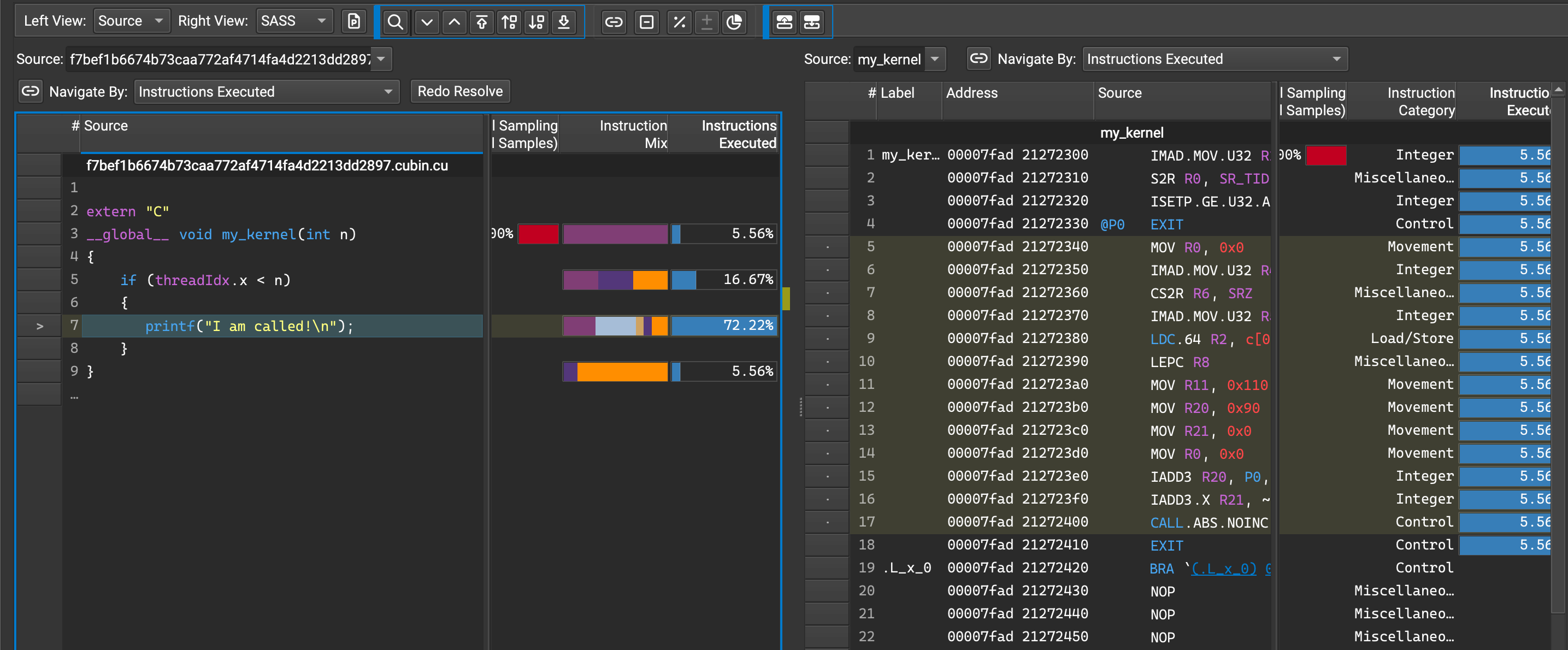Screen dimensions: 1568x650
Task: Jump to highest value arrow-to-top icon
Action: click(x=481, y=22)
